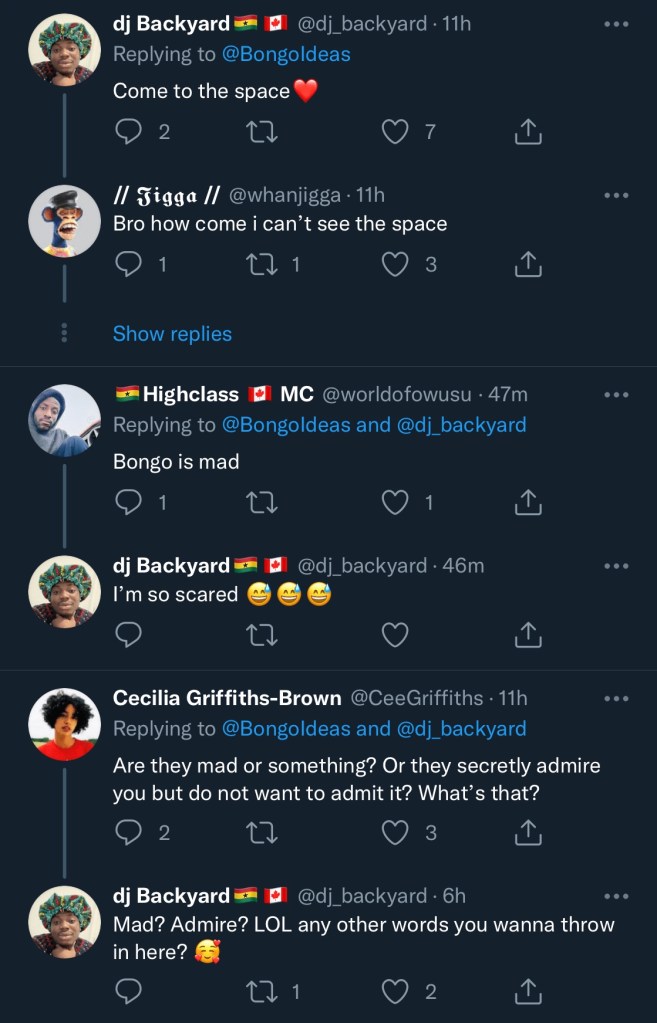View Cecilia Griffiths-Brown's profile picture
The image size is (657, 1023).
[x=65, y=724]
